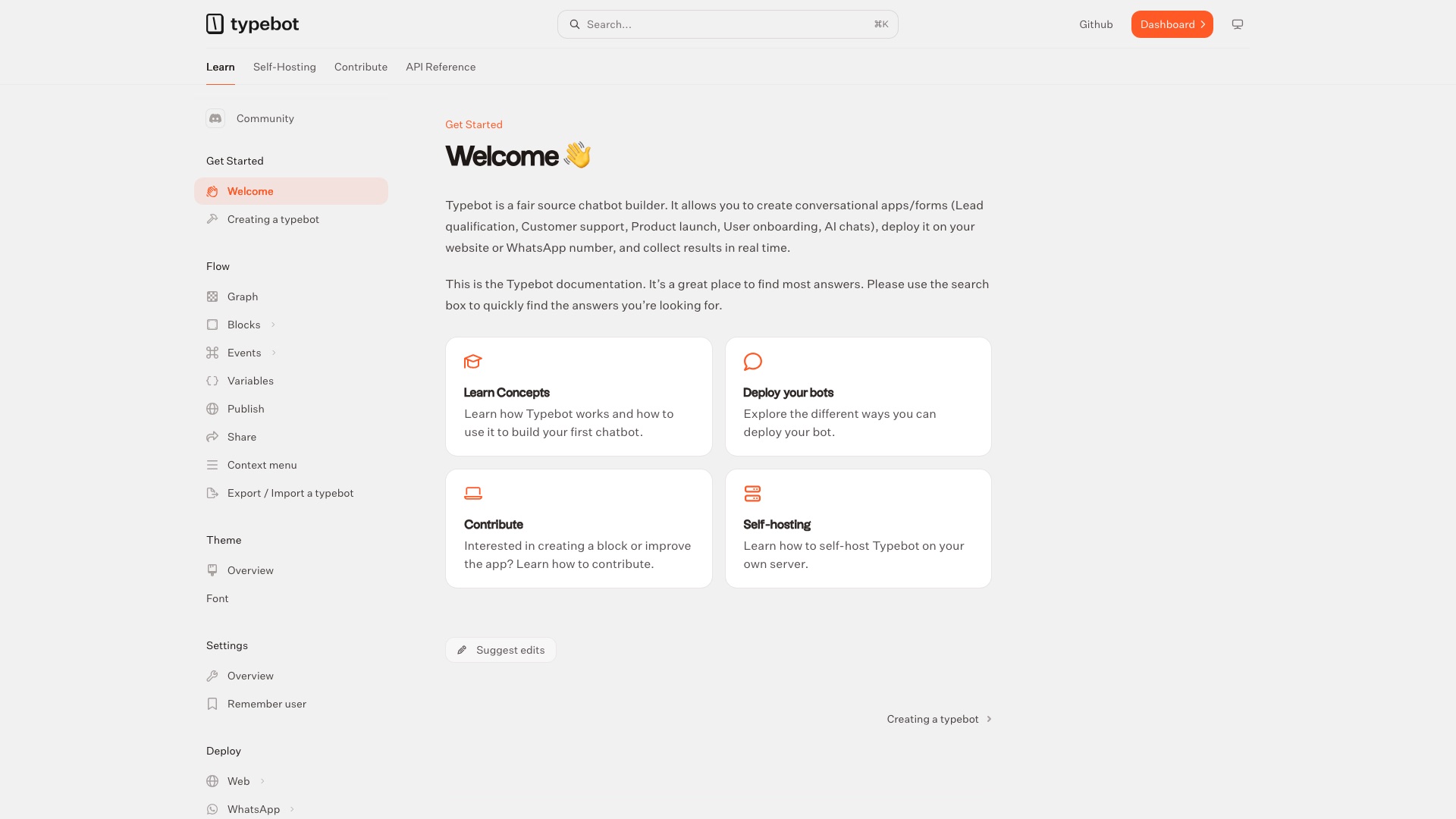The height and width of the screenshot is (819, 1456).
Task: Click the Variables braces icon
Action: click(212, 381)
